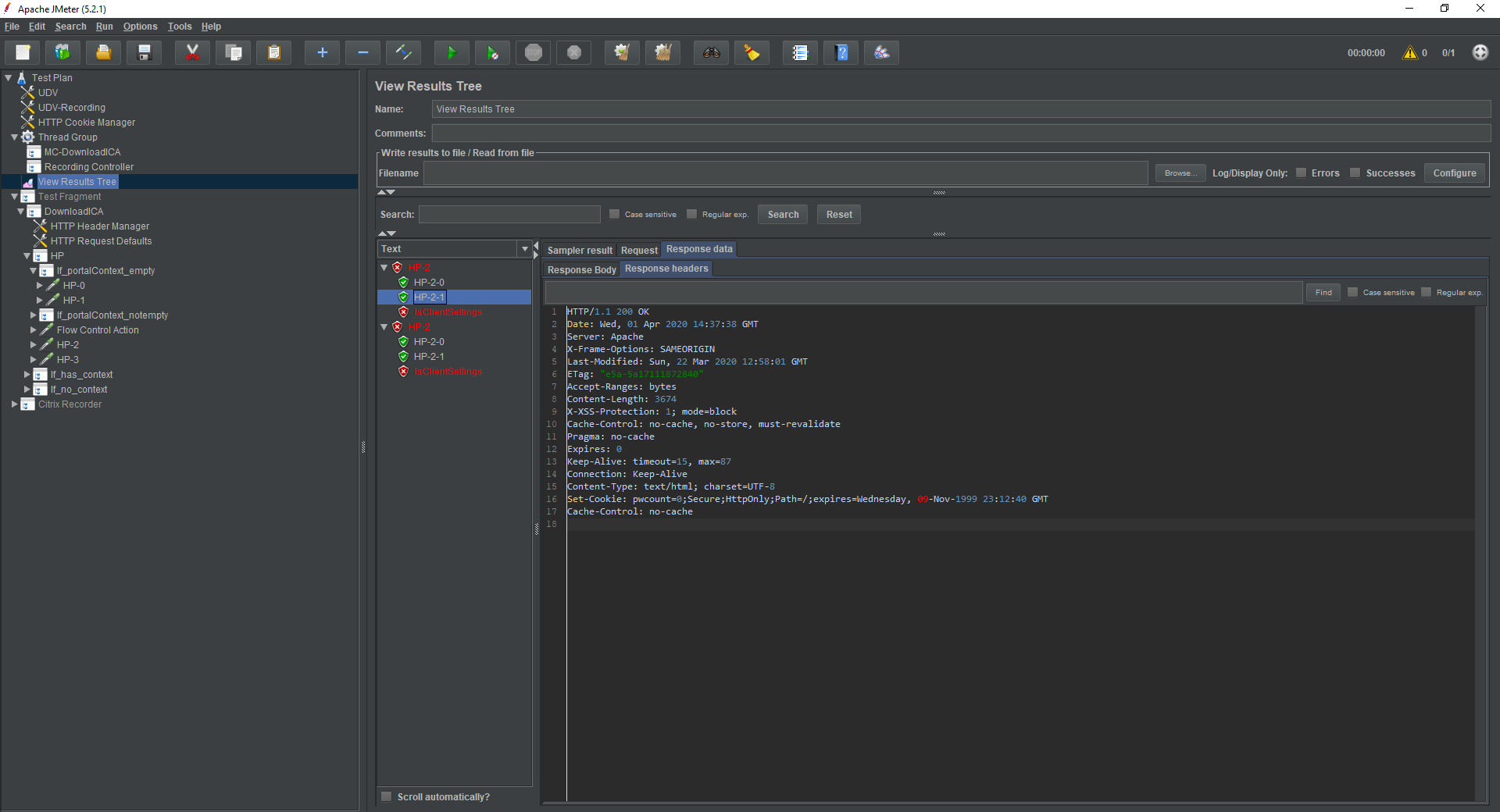This screenshot has width=1500, height=812.
Task: Start the test with the green Start icon
Action: (452, 52)
